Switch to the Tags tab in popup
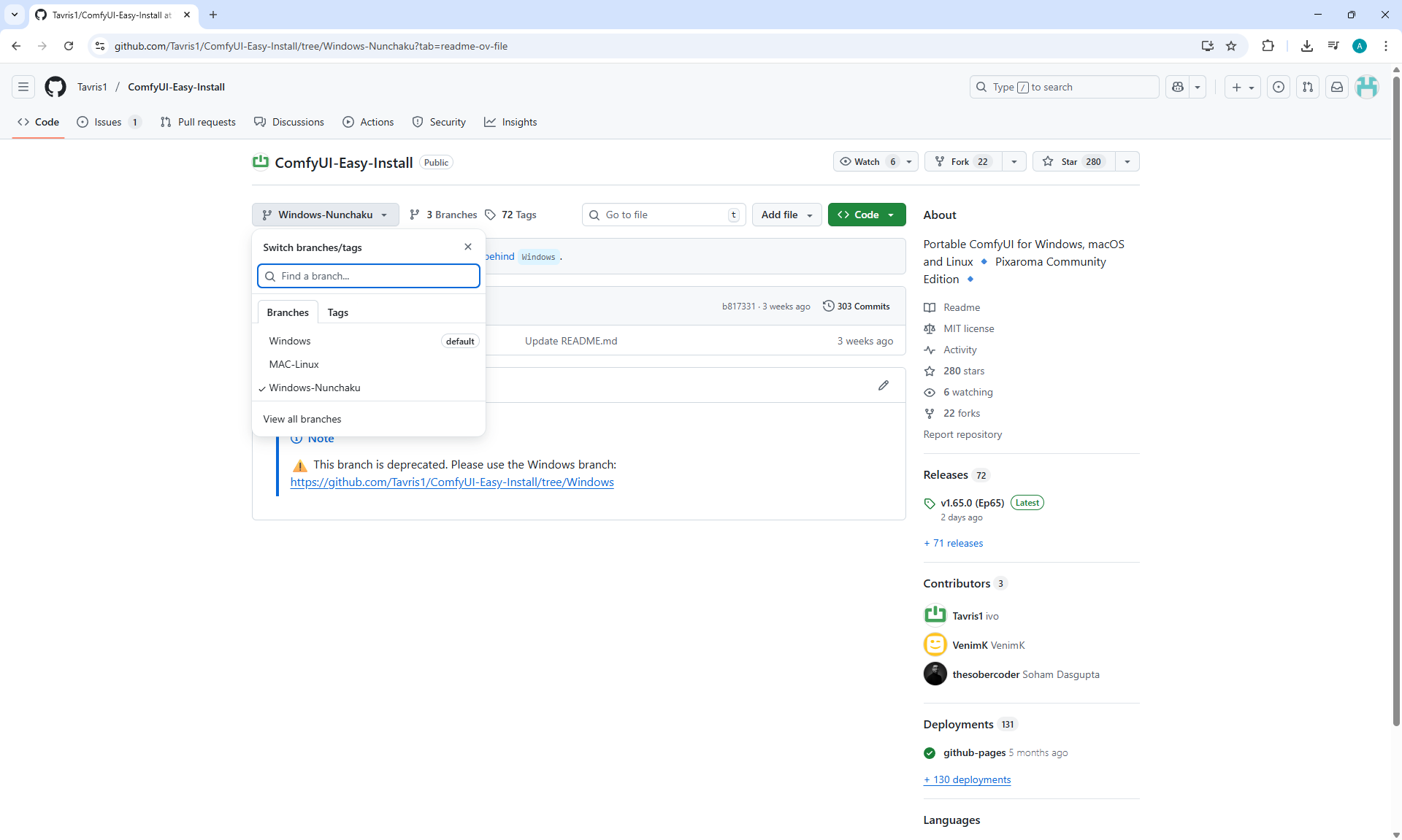1402x840 pixels. tap(337, 312)
